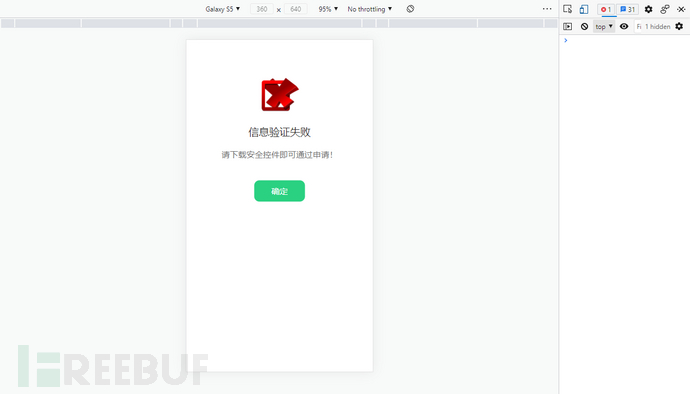Open the 95% zoom dropdown
The image size is (690, 394).
click(328, 9)
